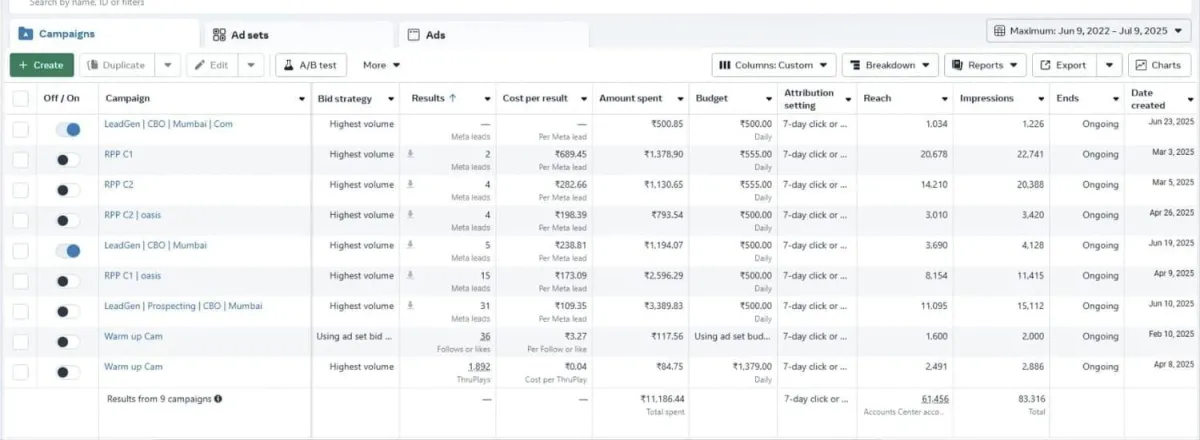Screen dimensions: 1200x440
Task: Expand the More dropdown
Action: tap(381, 65)
